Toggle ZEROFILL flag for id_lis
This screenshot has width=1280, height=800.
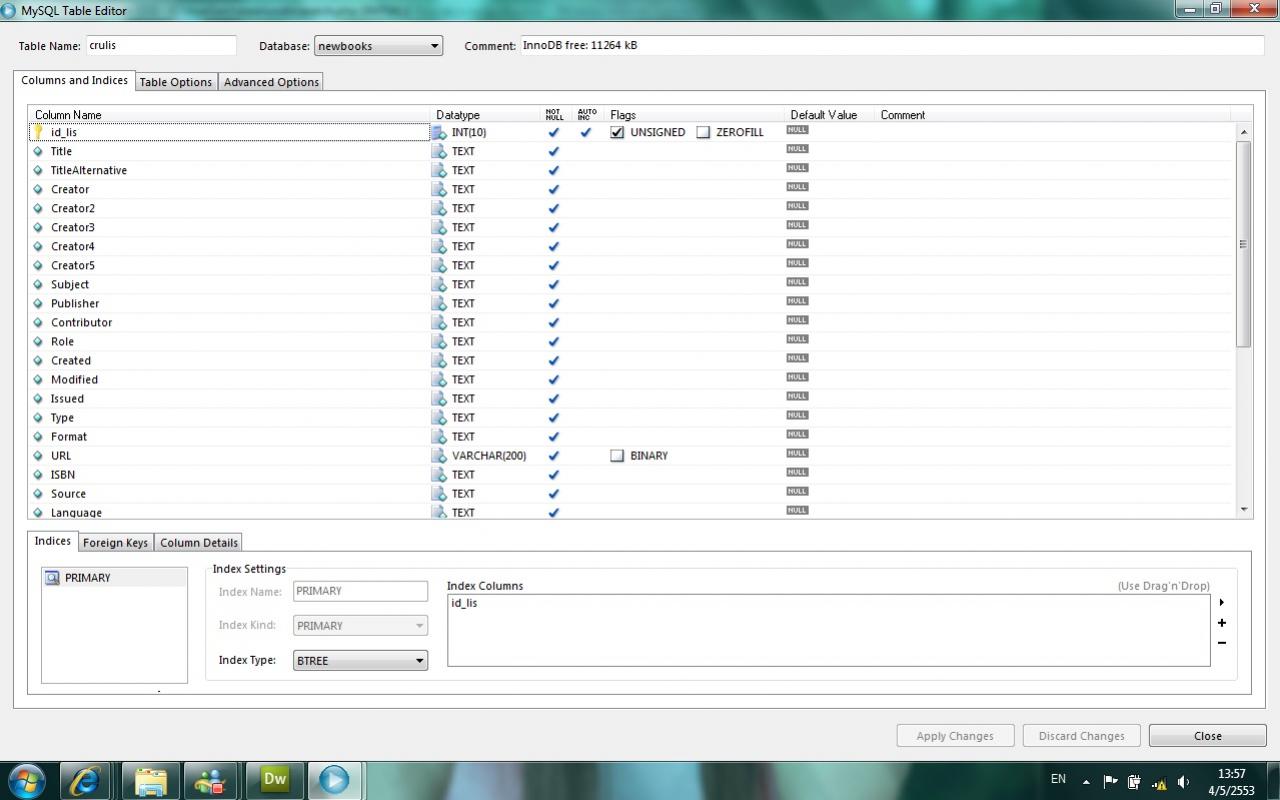click(703, 132)
